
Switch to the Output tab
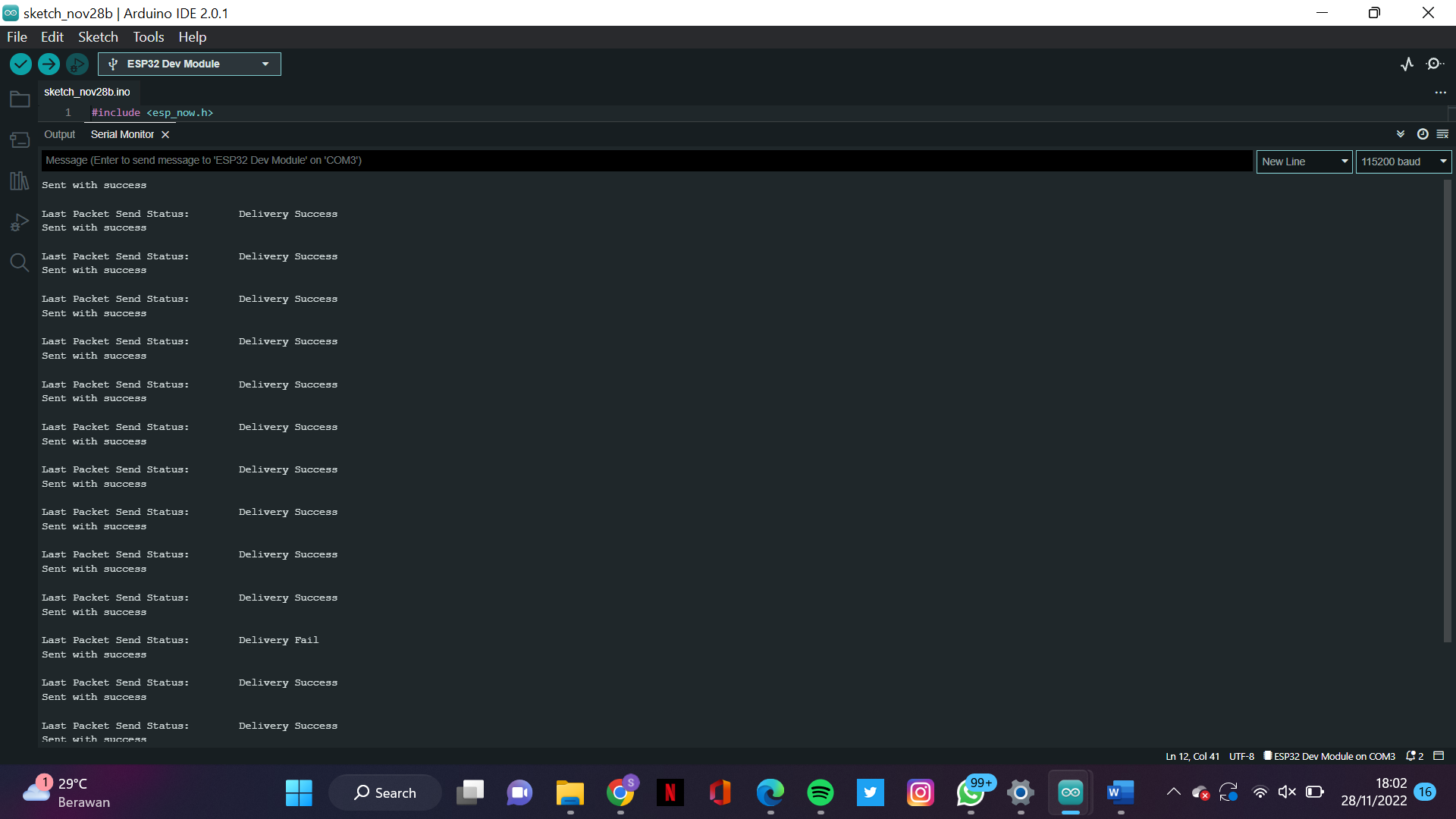pyautogui.click(x=60, y=134)
